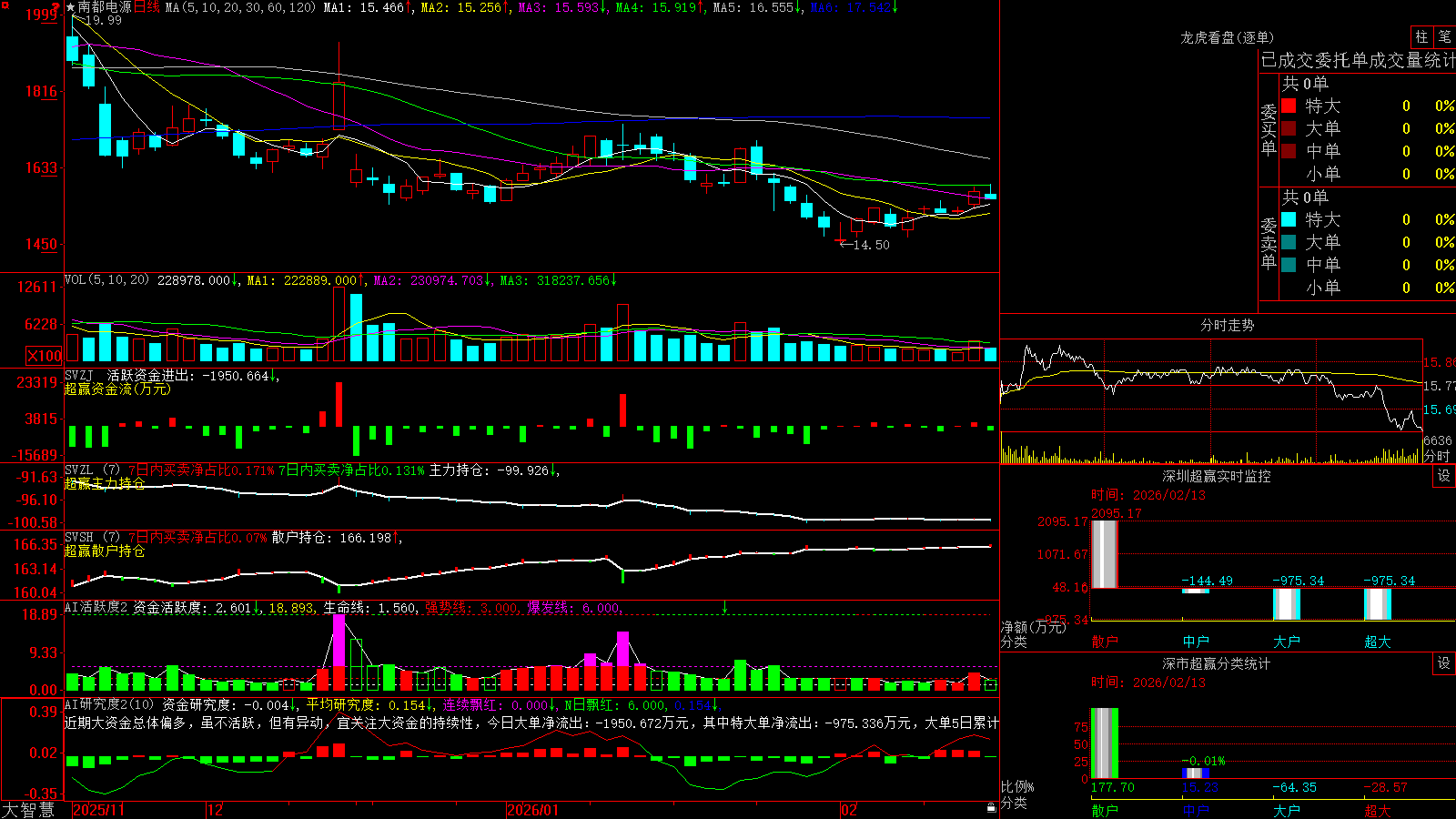This screenshot has height=819, width=1456.
Task: Click the SVSH (7) indicator name
Action: pos(92,537)
